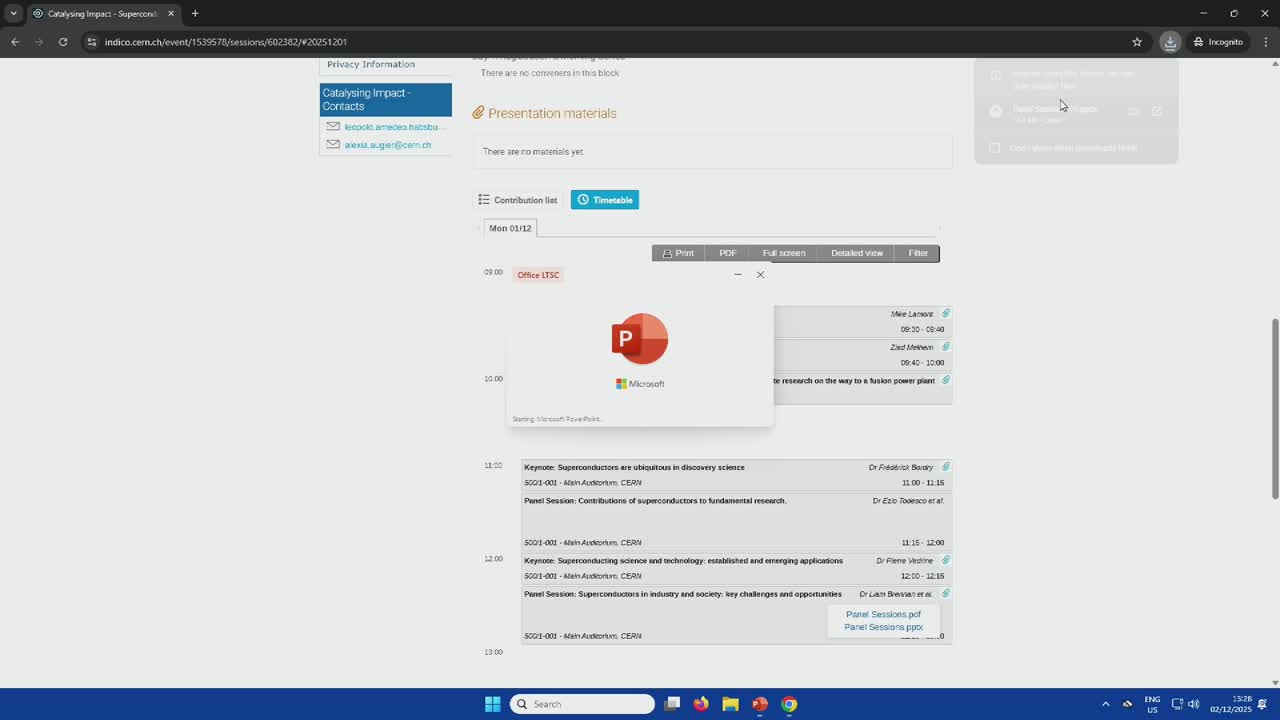Tick the checkbox in the downloads popup
The height and width of the screenshot is (720, 1280).
994,148
